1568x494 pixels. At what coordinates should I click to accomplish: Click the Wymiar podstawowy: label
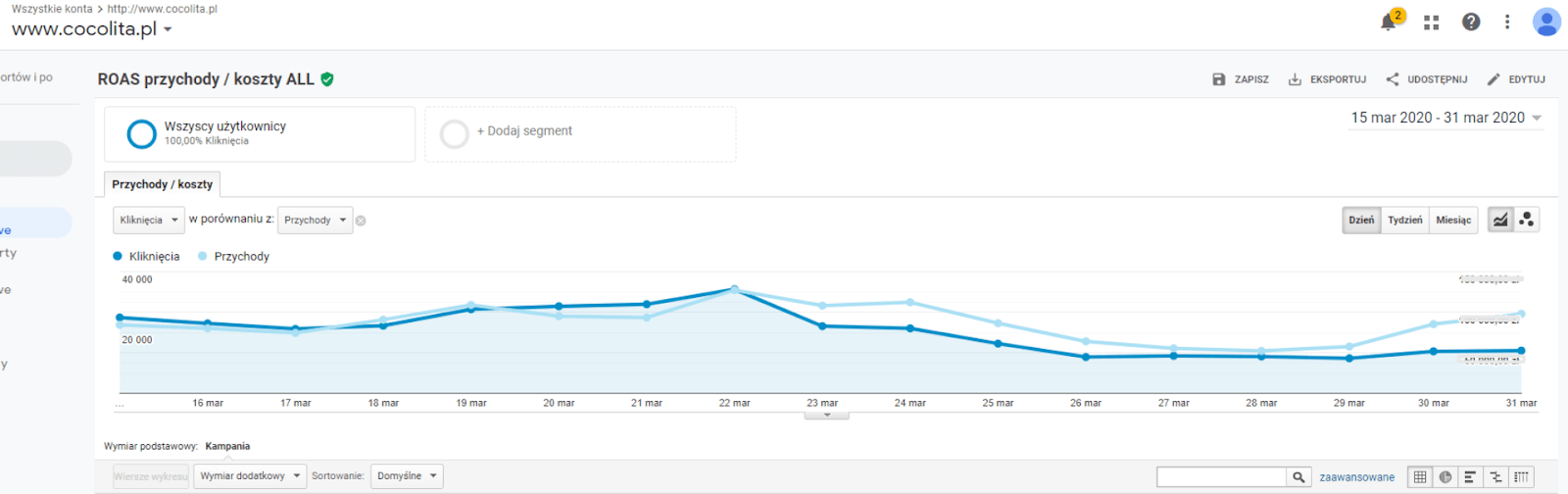(x=151, y=446)
